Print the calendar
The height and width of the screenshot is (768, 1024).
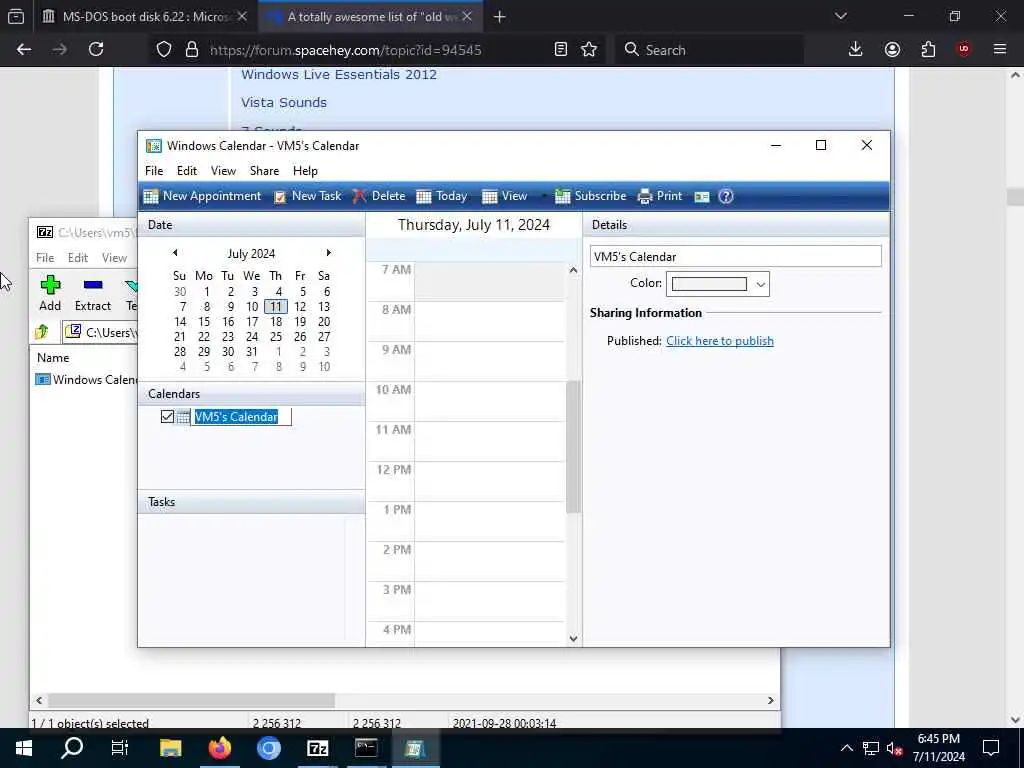660,196
